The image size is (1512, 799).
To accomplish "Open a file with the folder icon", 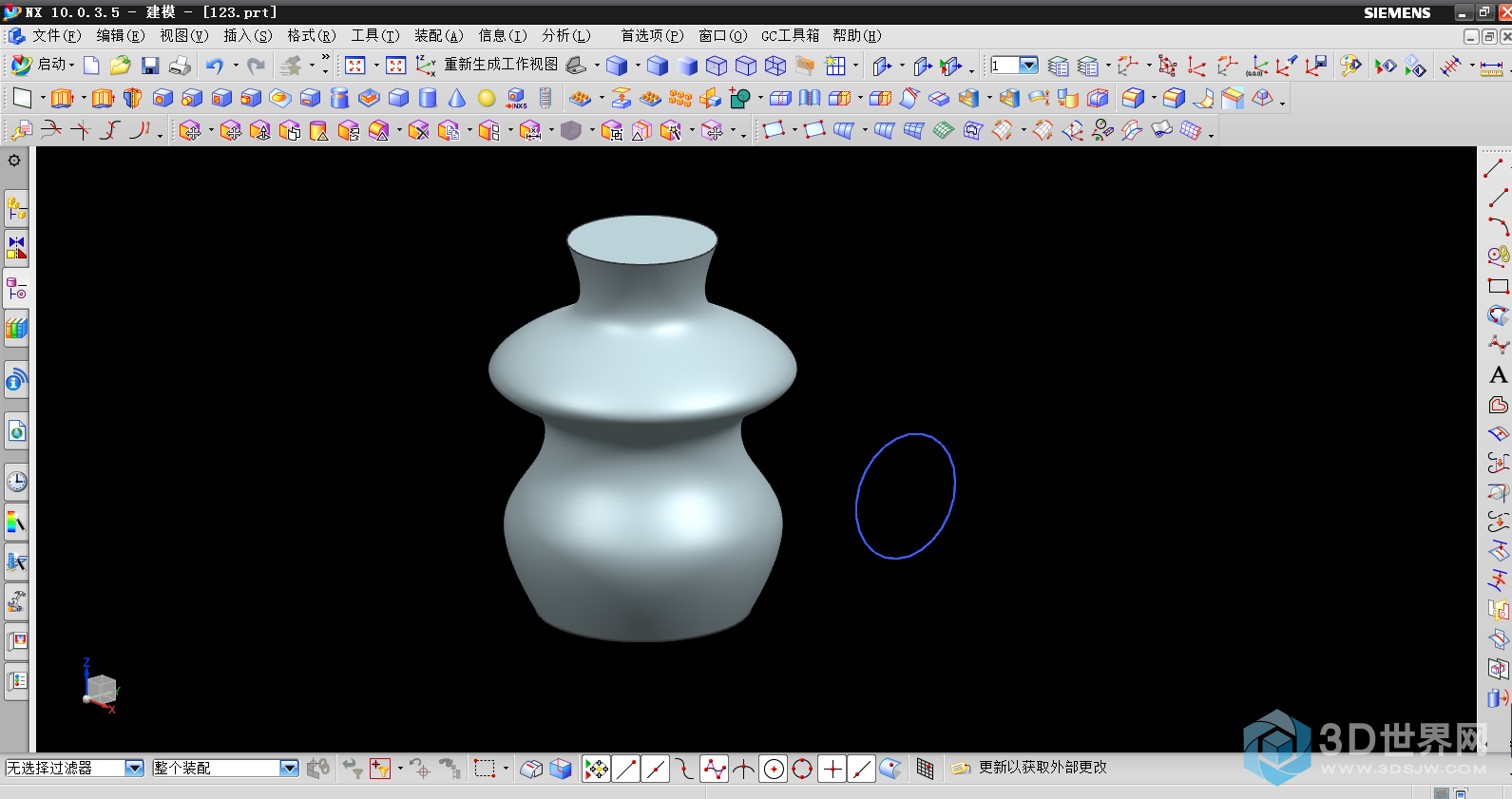I will 120,65.
